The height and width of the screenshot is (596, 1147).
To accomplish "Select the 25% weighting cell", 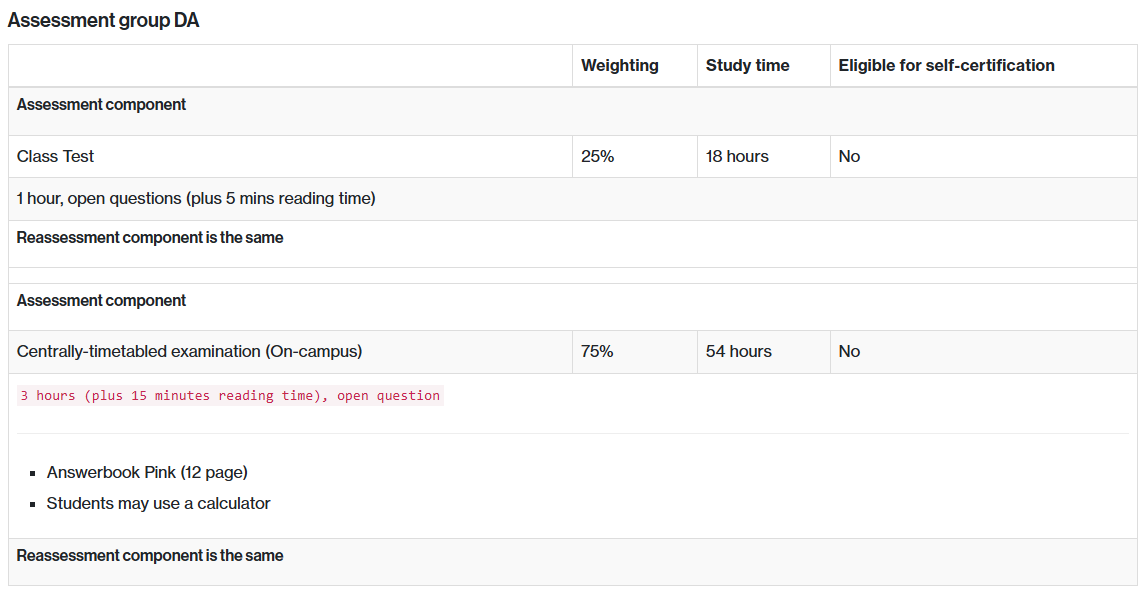I will pos(598,157).
